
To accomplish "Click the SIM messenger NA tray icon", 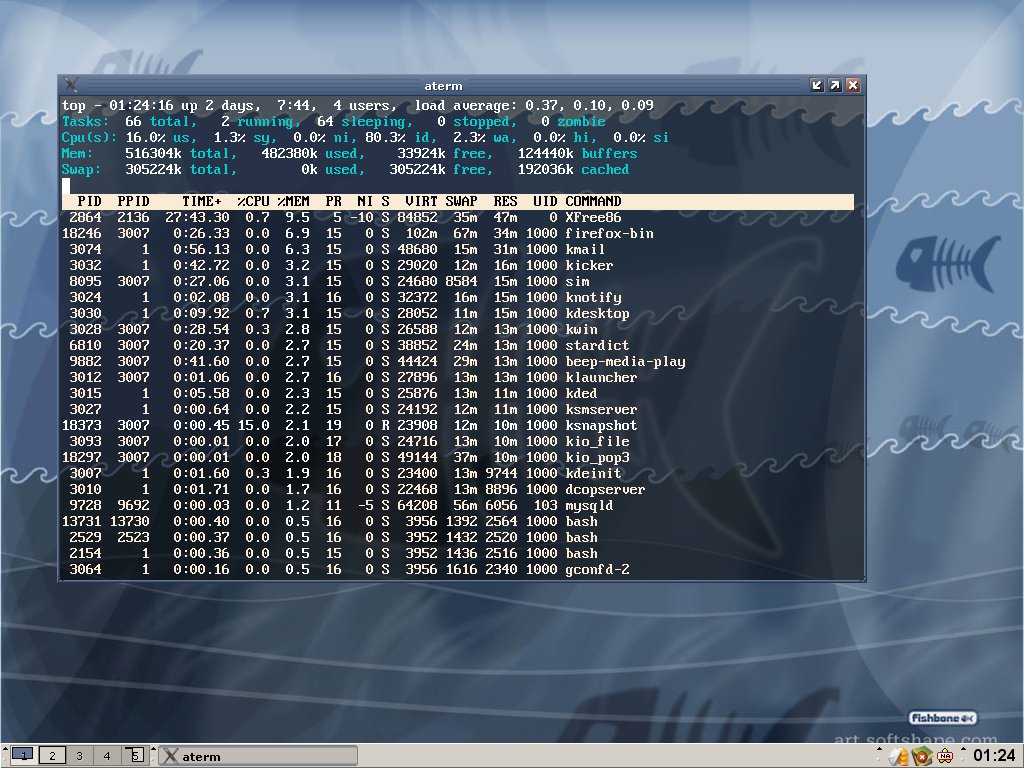I will click(945, 757).
